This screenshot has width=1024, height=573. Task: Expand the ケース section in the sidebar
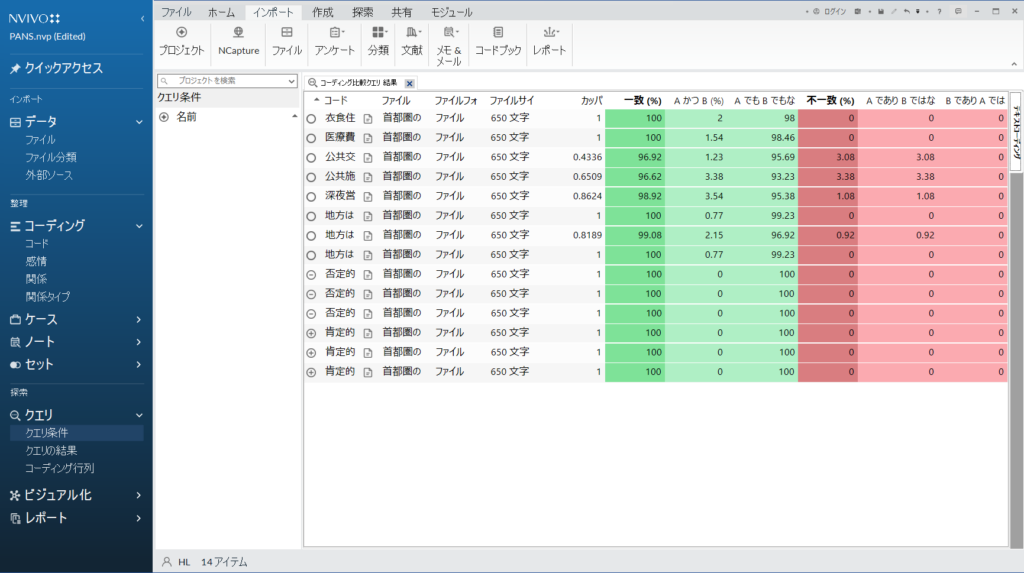click(x=138, y=320)
